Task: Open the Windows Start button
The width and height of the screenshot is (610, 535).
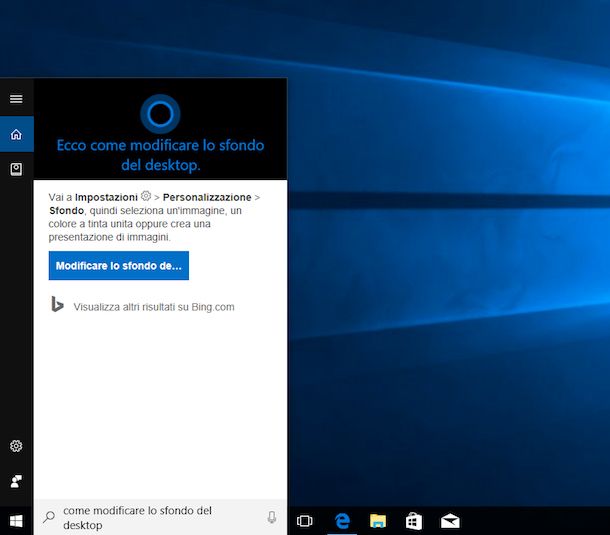Action: pos(16,520)
